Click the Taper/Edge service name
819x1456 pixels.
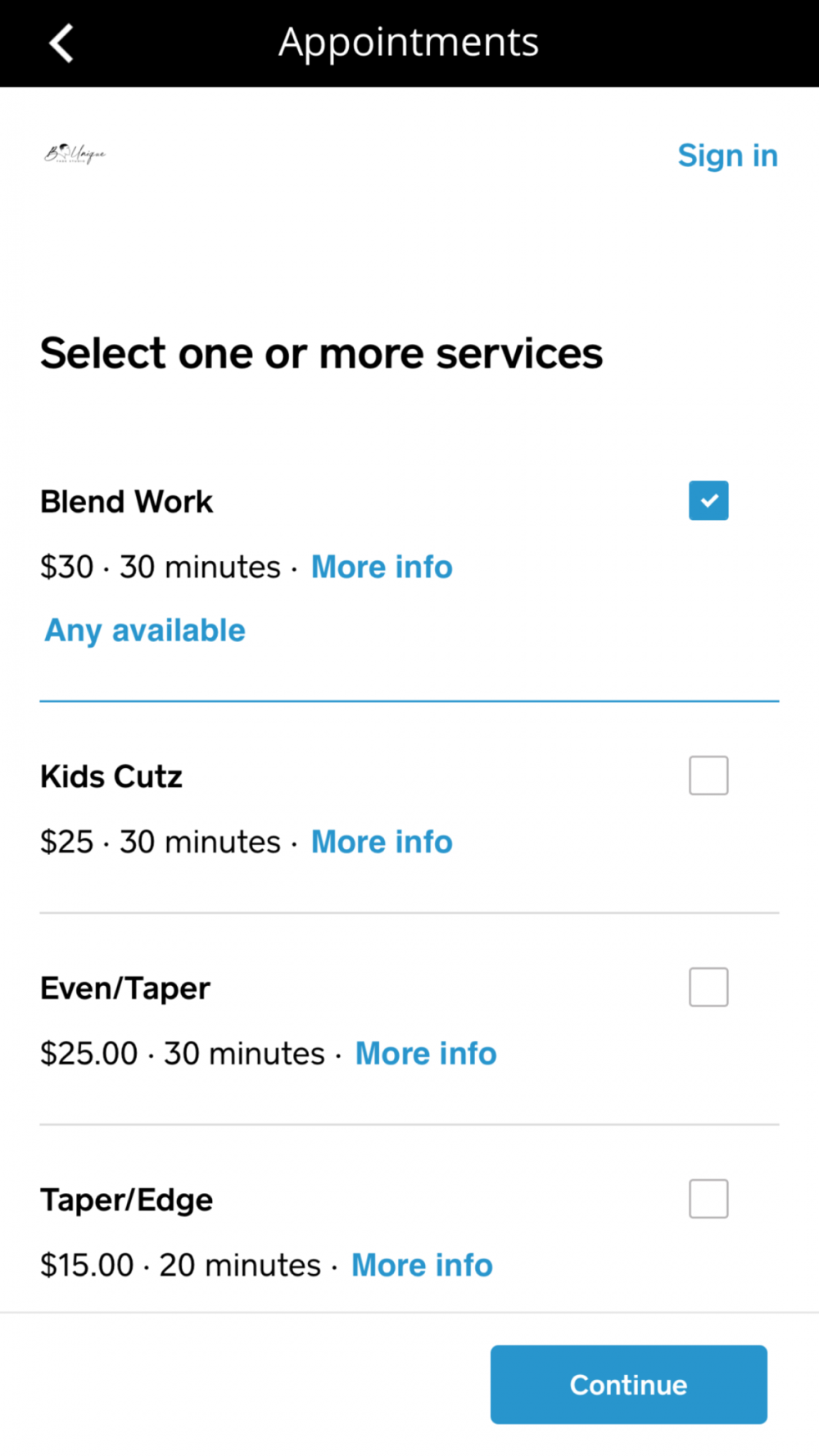click(x=127, y=1201)
